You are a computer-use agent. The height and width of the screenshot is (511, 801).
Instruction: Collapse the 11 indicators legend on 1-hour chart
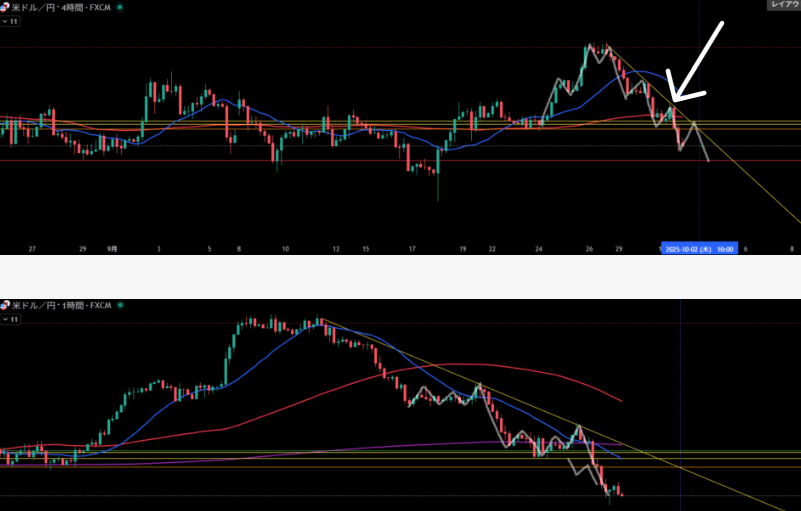click(x=10, y=318)
